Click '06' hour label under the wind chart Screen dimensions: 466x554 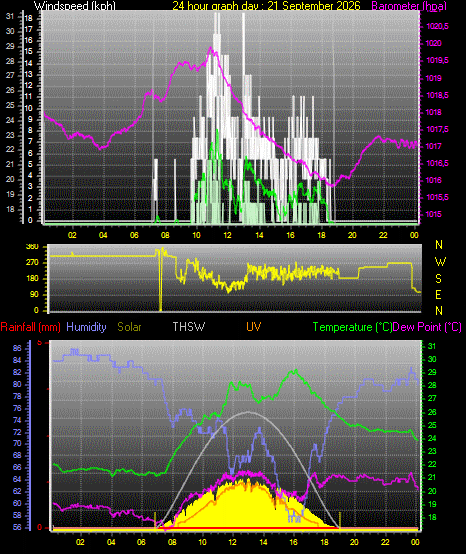(134, 235)
